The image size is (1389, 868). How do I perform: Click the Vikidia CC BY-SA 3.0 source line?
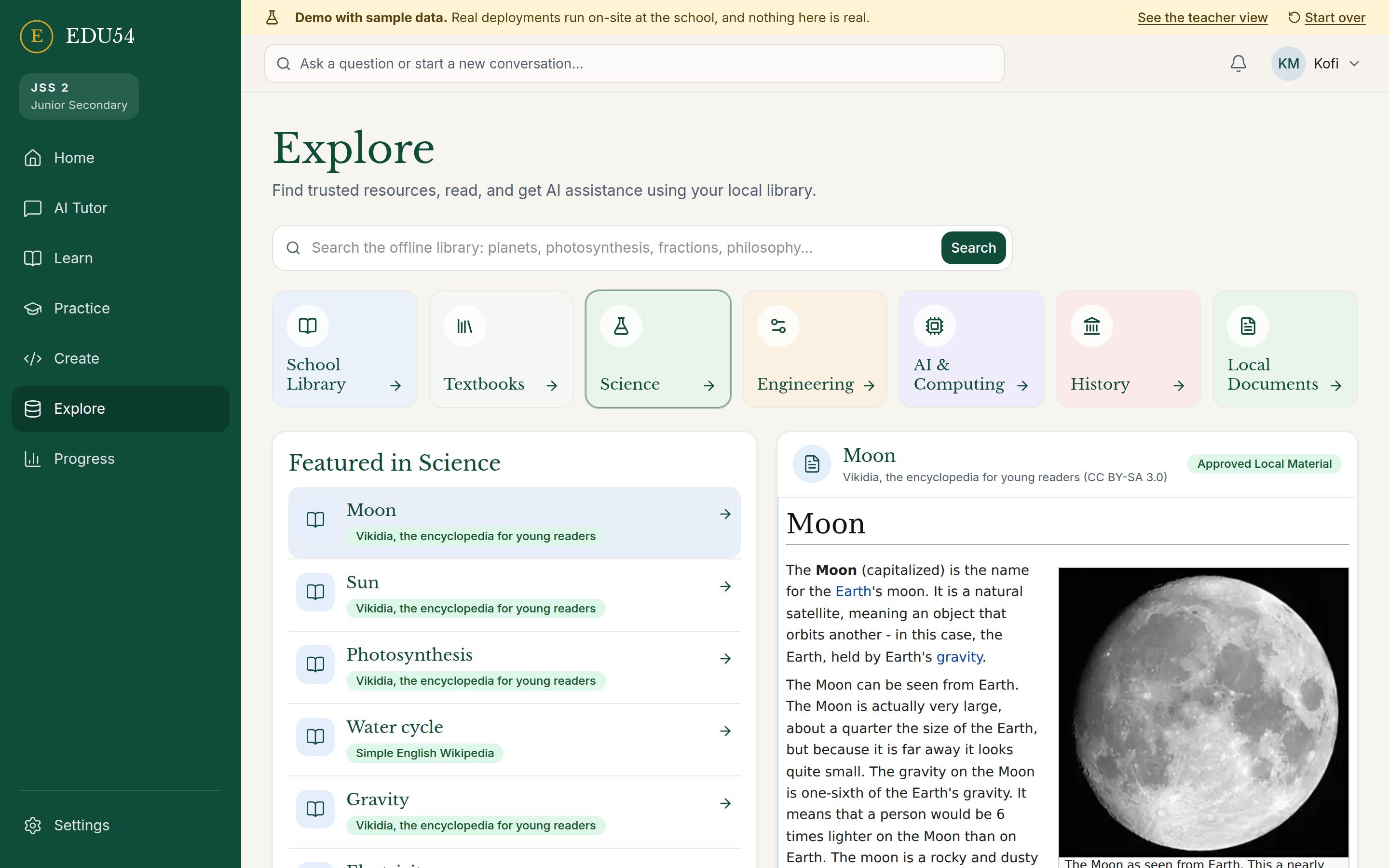1005,477
